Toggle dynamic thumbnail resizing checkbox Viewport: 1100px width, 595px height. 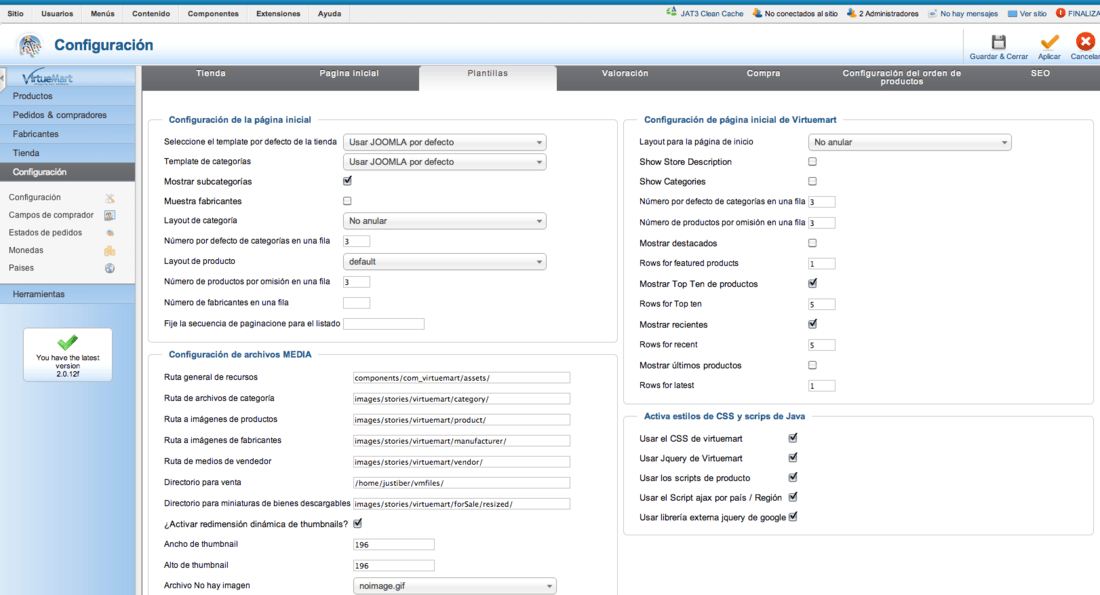pos(358,523)
